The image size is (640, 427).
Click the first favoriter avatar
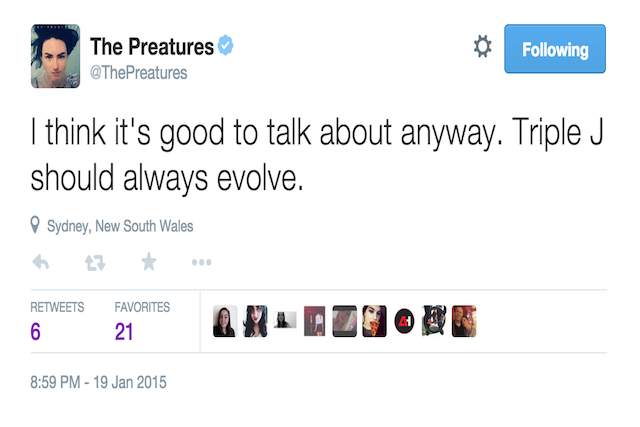[225, 321]
